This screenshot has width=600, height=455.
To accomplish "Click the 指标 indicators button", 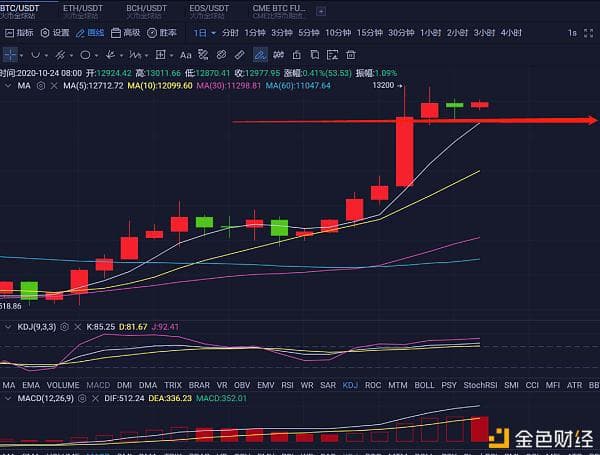I will coord(20,32).
